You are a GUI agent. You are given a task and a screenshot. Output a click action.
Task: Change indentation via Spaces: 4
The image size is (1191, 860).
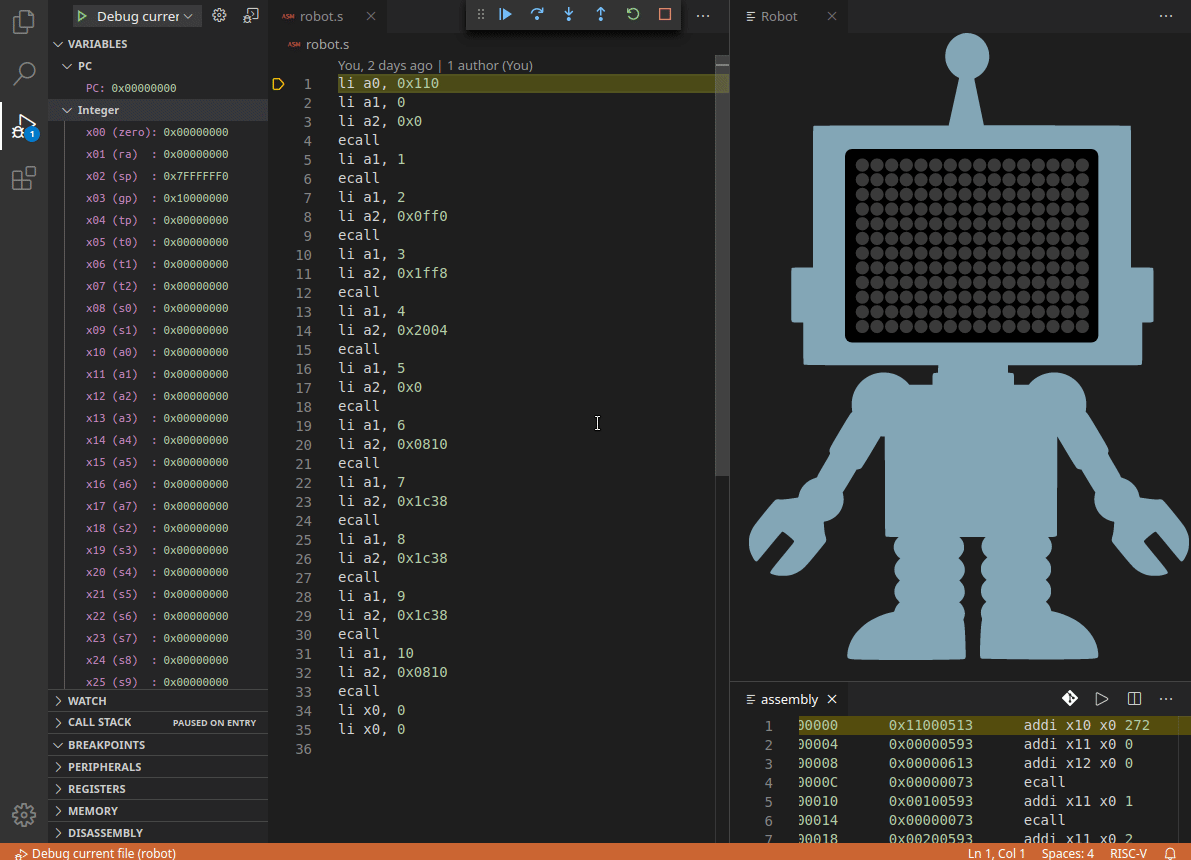click(x=1068, y=853)
